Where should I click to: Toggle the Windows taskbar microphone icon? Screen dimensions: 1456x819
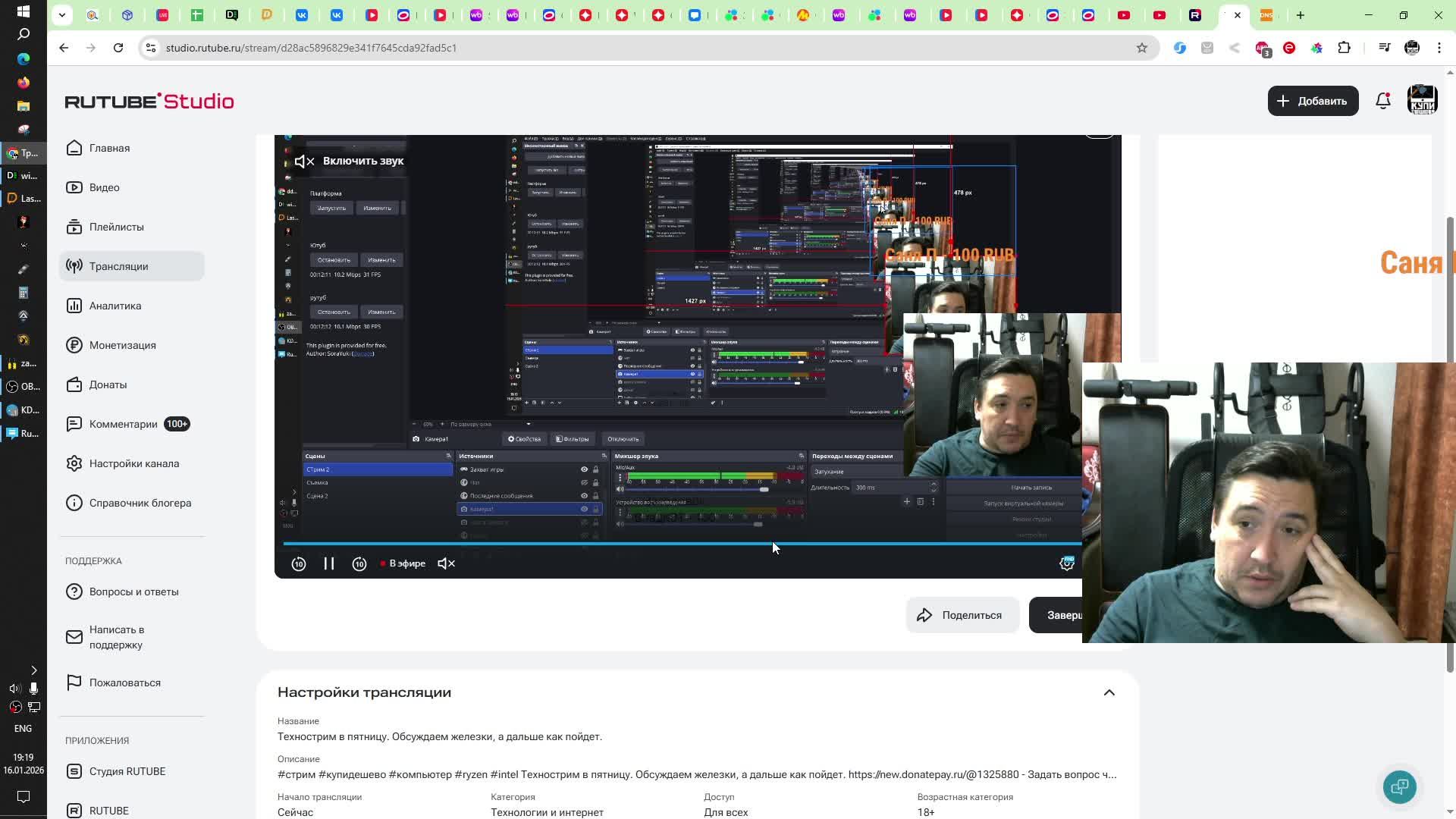click(33, 688)
